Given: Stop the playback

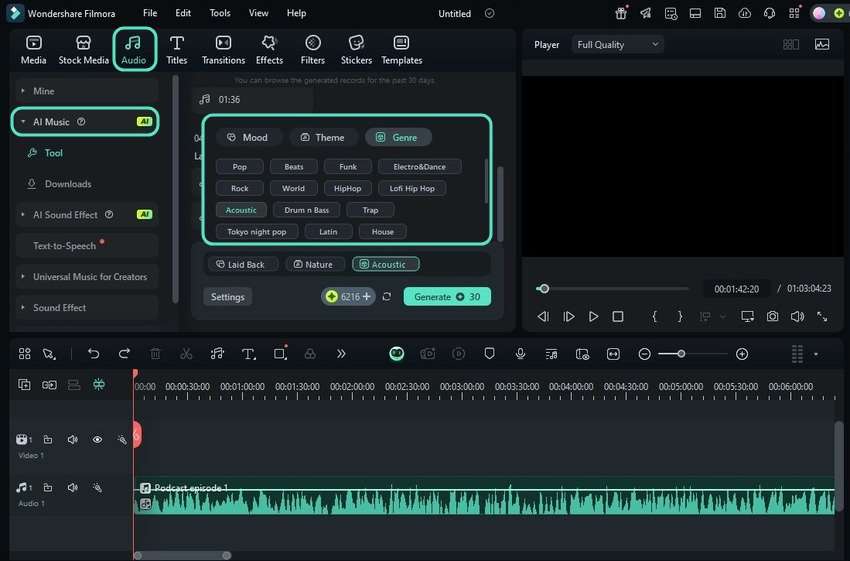Looking at the screenshot, I should point(618,316).
